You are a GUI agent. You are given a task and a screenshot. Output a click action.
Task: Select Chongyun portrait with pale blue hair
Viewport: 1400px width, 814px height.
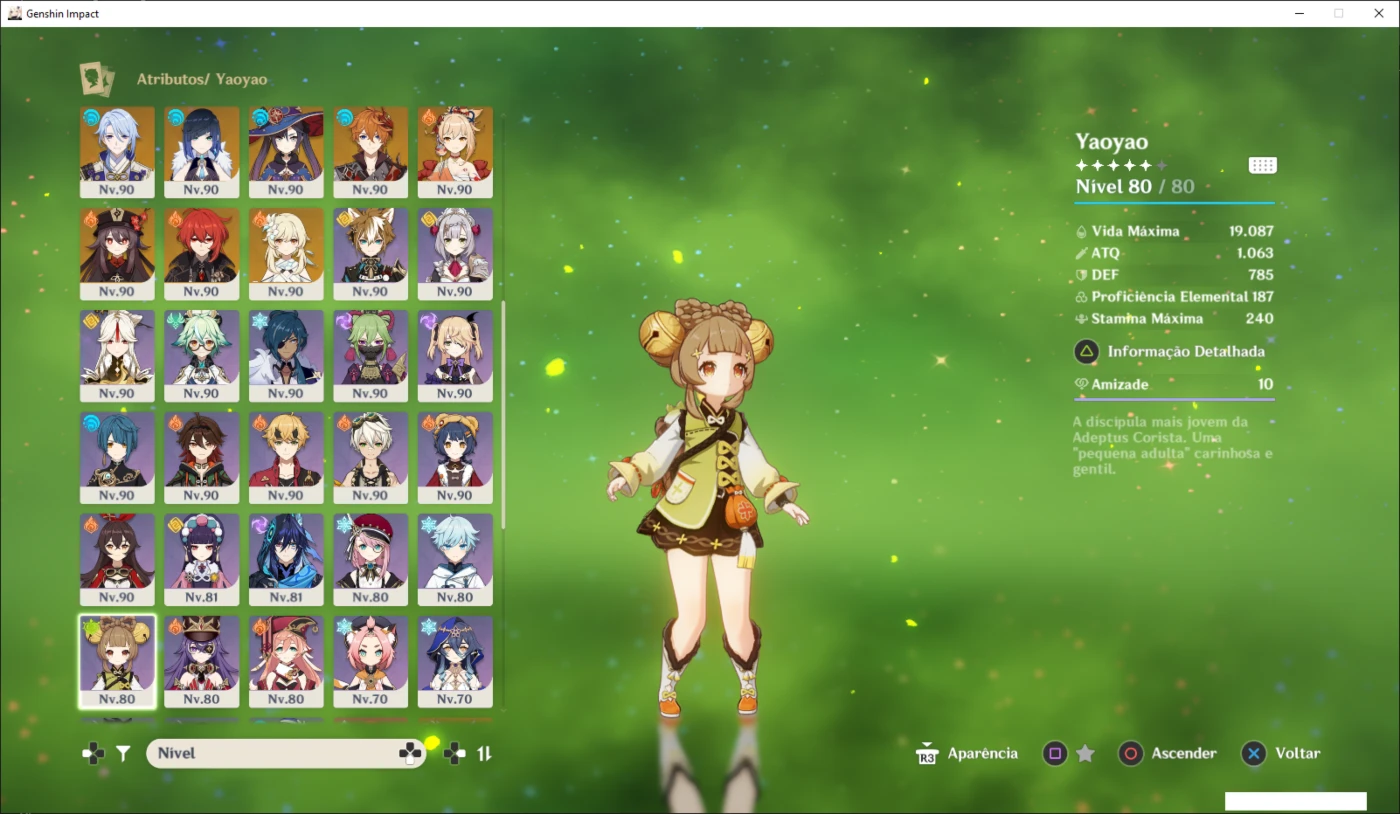click(x=455, y=560)
